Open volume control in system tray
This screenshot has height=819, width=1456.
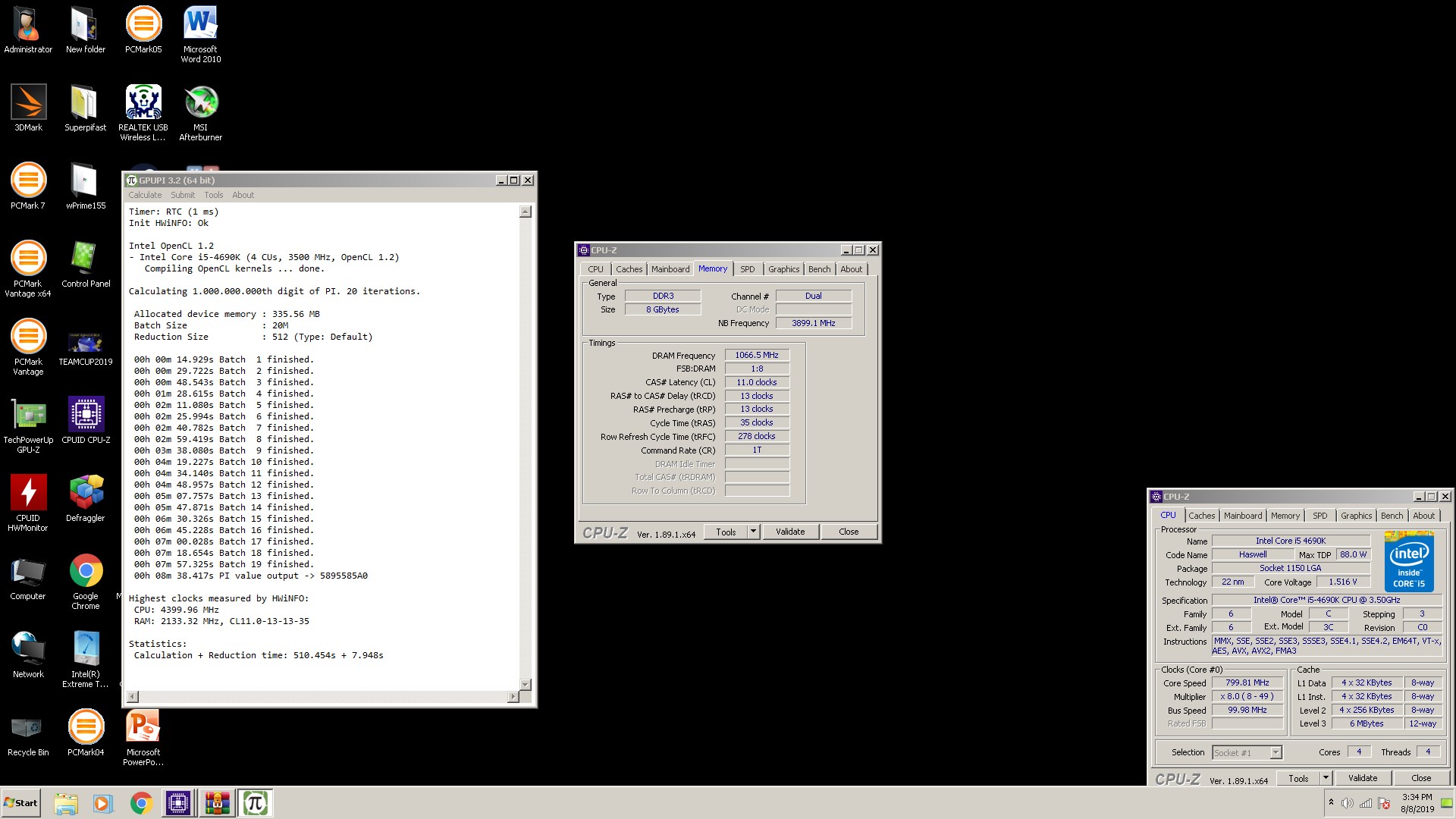(x=1347, y=803)
